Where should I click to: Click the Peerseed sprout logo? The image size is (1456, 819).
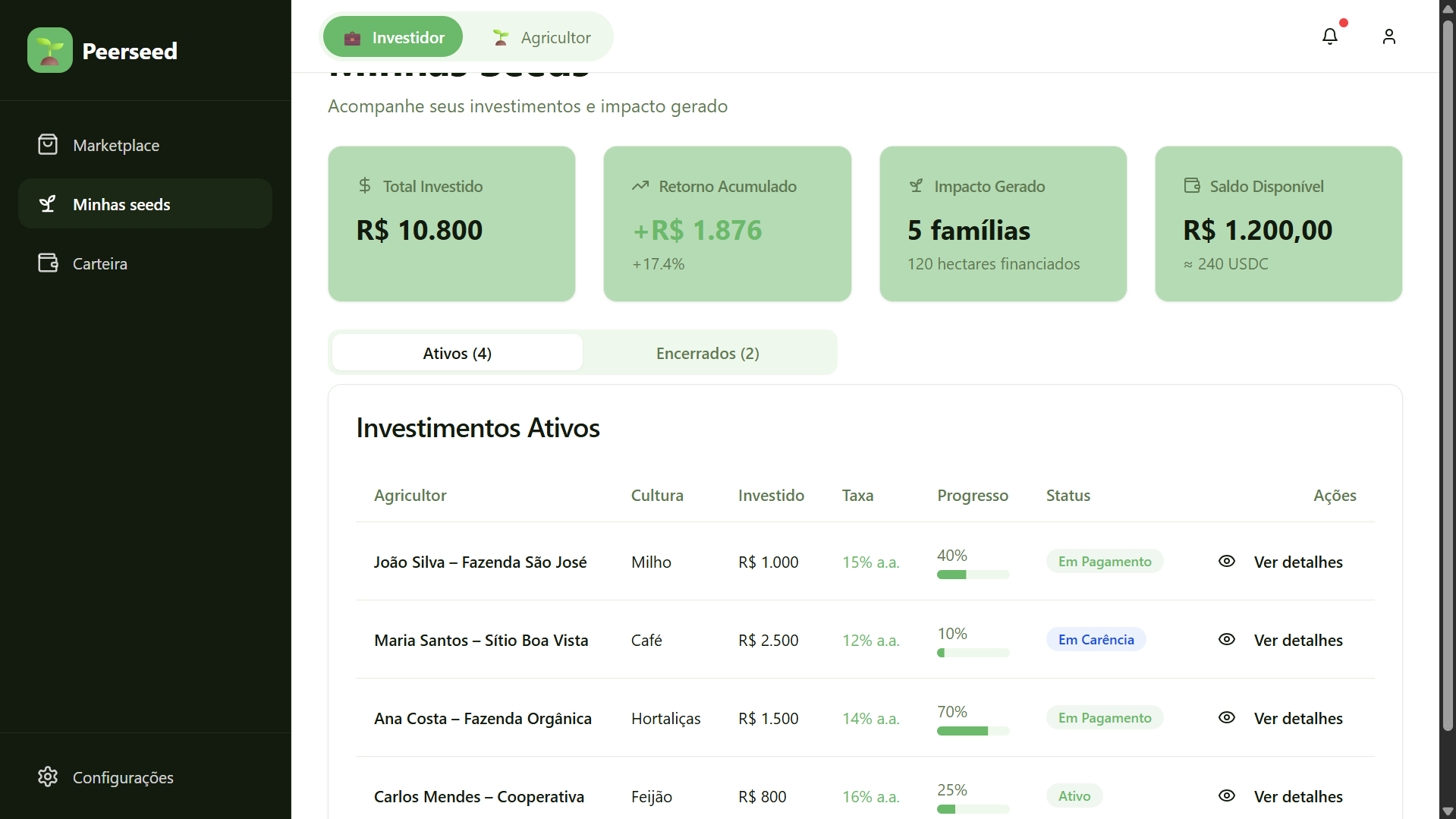50,50
